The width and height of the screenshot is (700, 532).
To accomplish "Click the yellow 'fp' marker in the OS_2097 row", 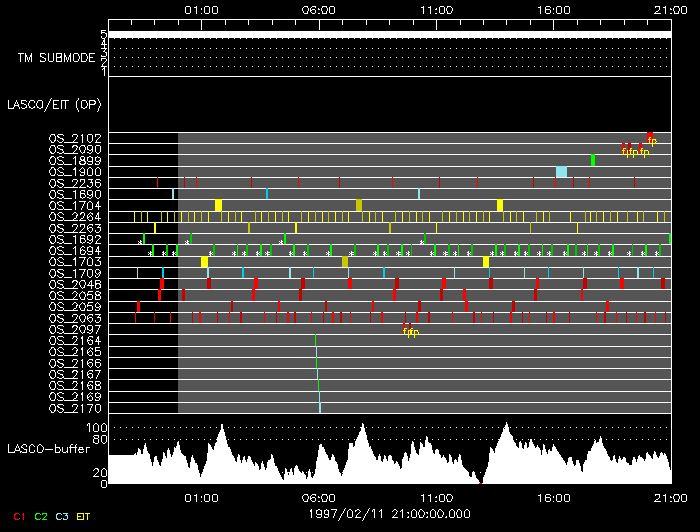I will point(410,331).
